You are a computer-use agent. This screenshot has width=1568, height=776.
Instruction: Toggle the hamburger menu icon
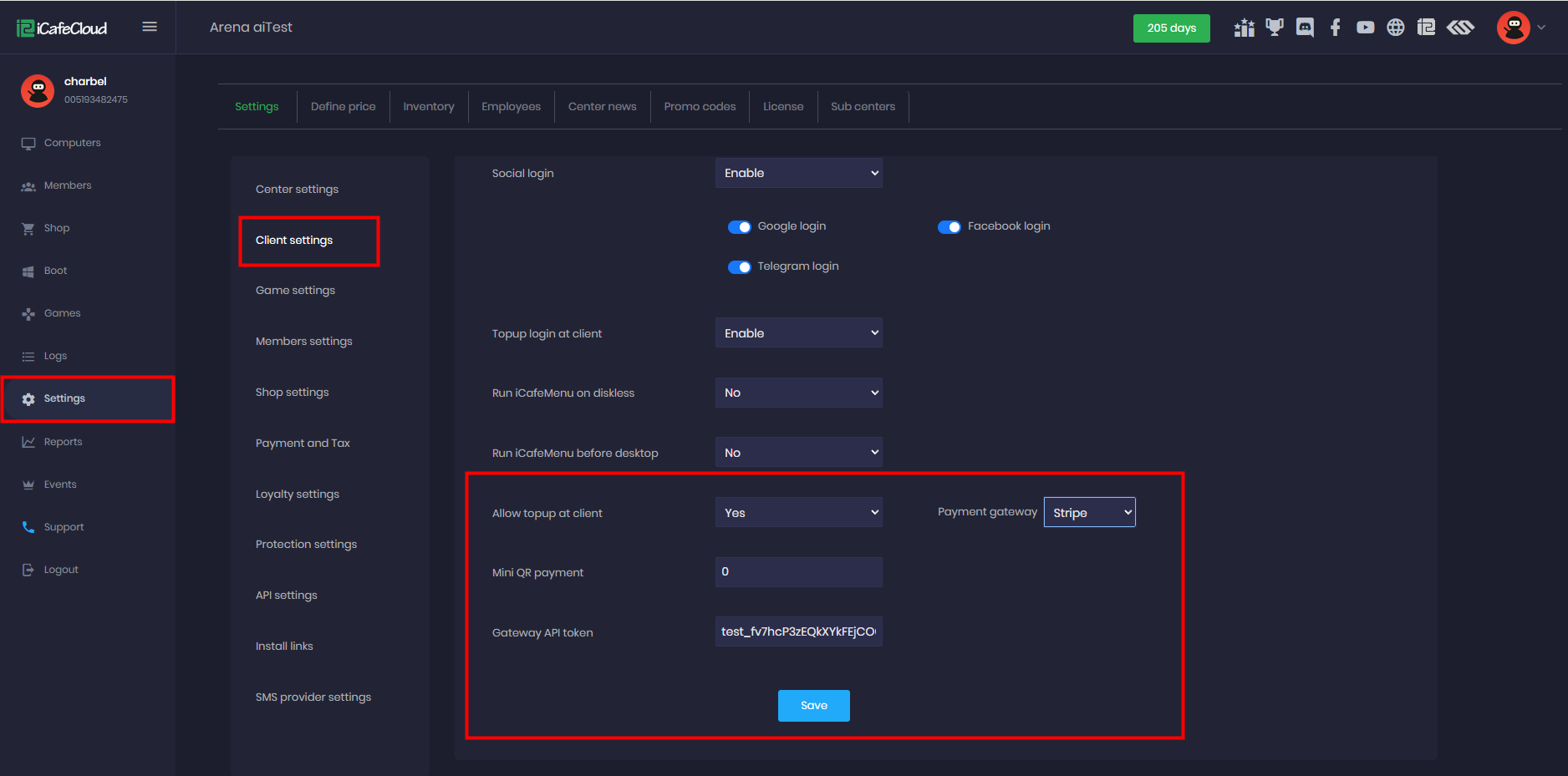[x=150, y=27]
